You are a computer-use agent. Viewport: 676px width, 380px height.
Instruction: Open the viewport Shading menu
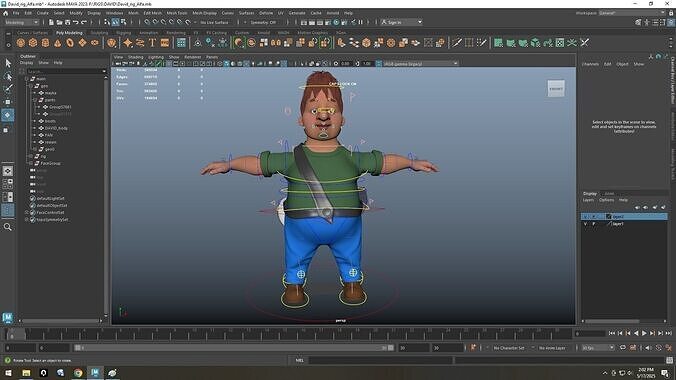135,57
